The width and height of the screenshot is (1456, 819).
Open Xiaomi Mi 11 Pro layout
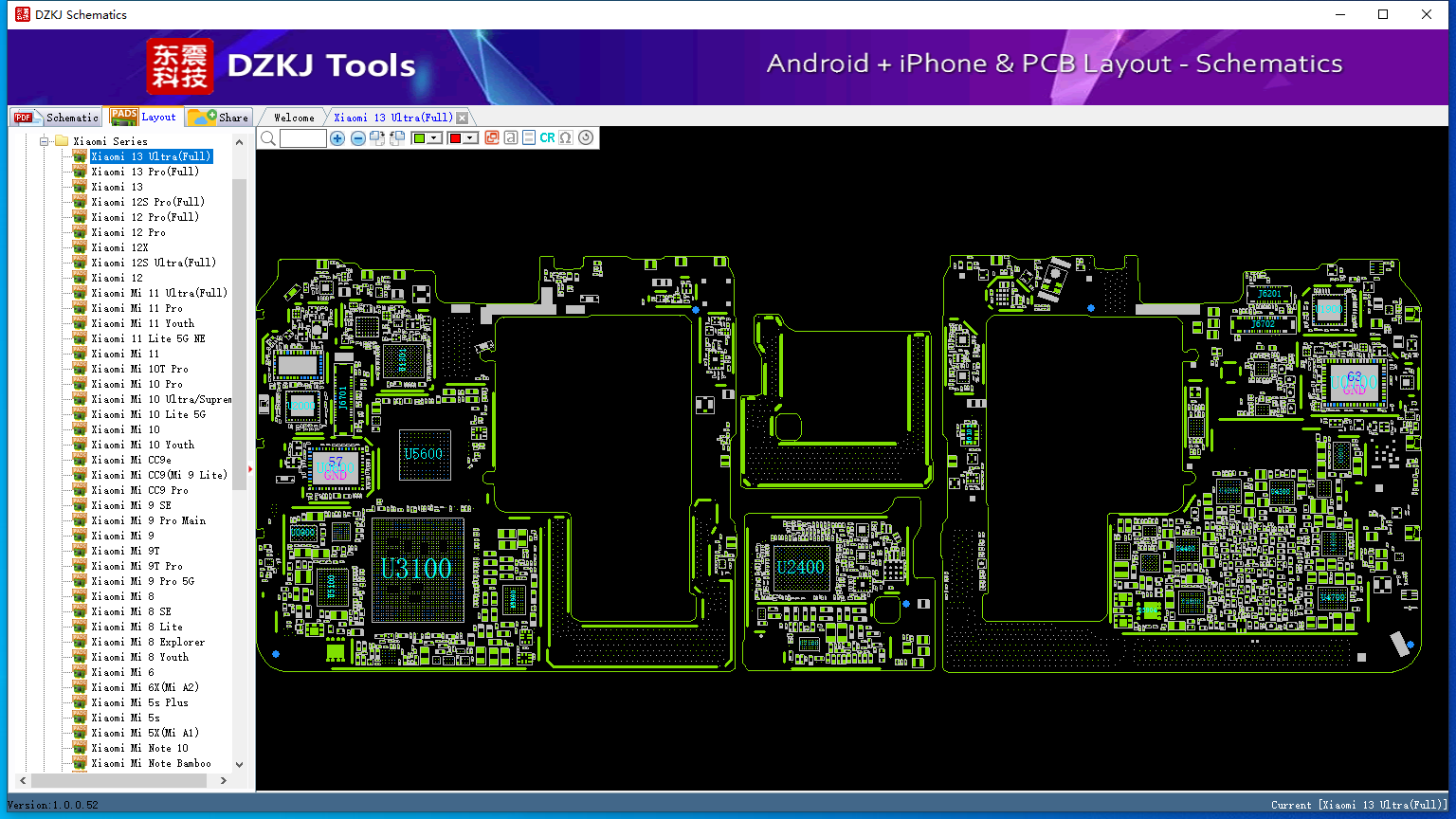[136, 308]
